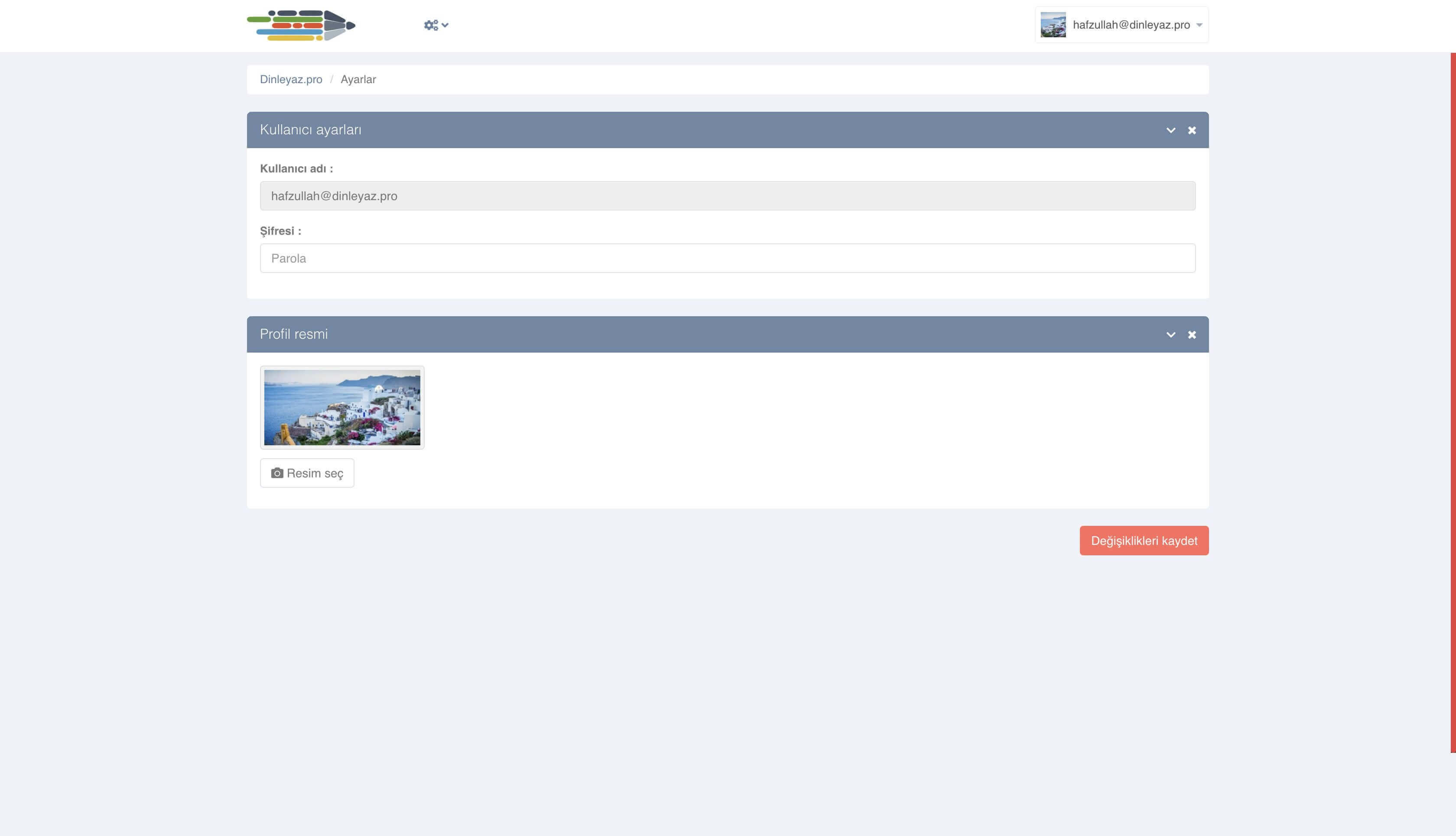
Task: Close the Kullanıcı ayarları panel
Action: click(1192, 130)
